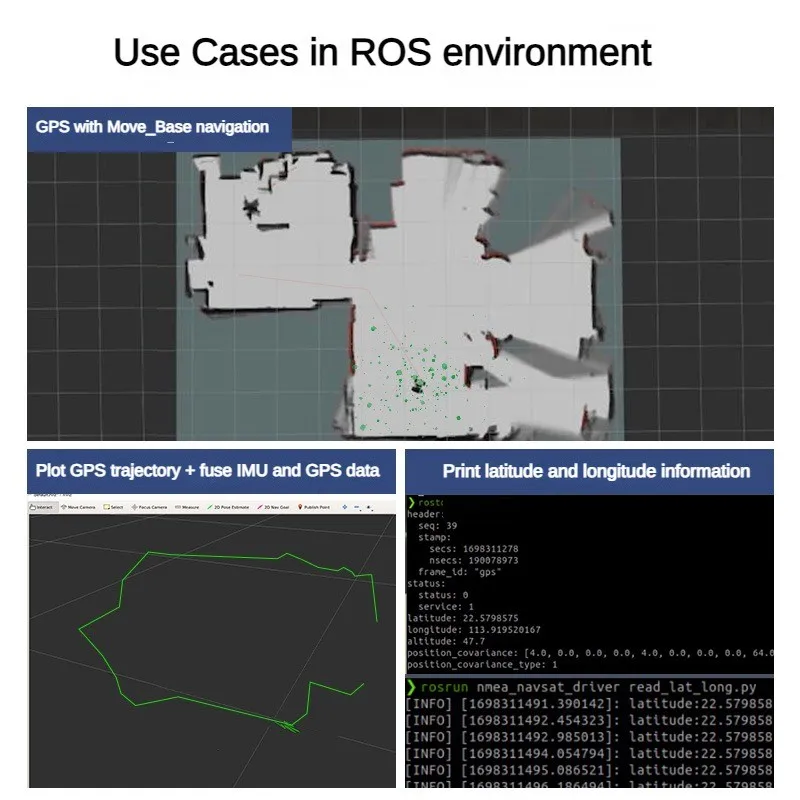The width and height of the screenshot is (800, 800).
Task: Click 'Print latitude and longitude information' heading
Action: coord(596,471)
